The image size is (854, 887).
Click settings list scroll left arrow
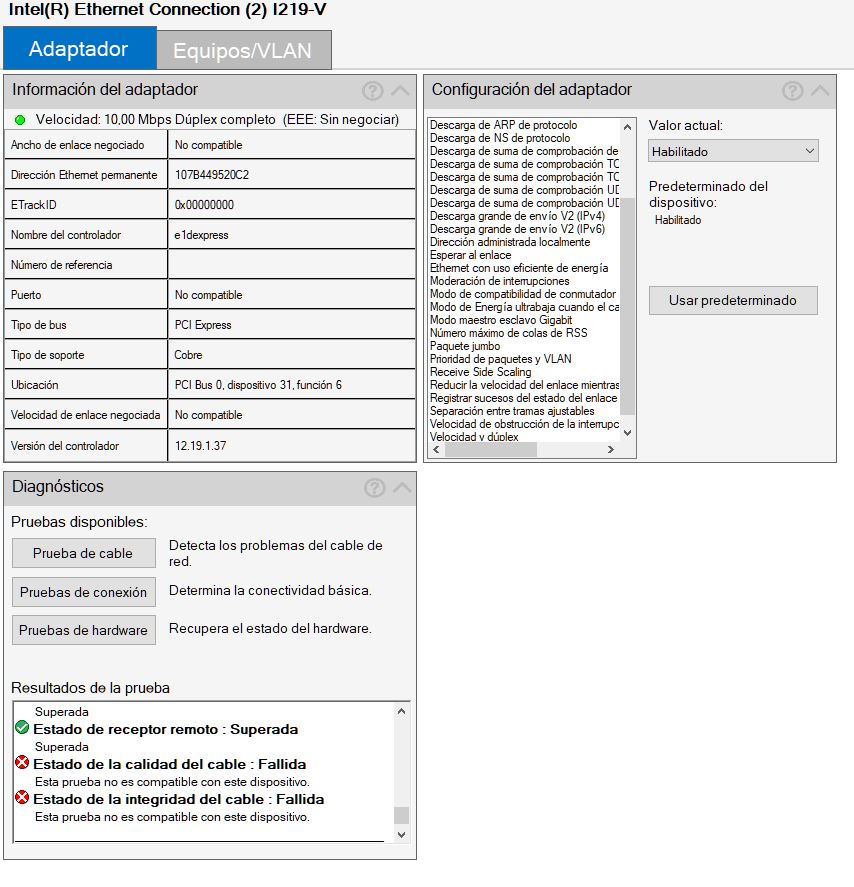pos(436,449)
